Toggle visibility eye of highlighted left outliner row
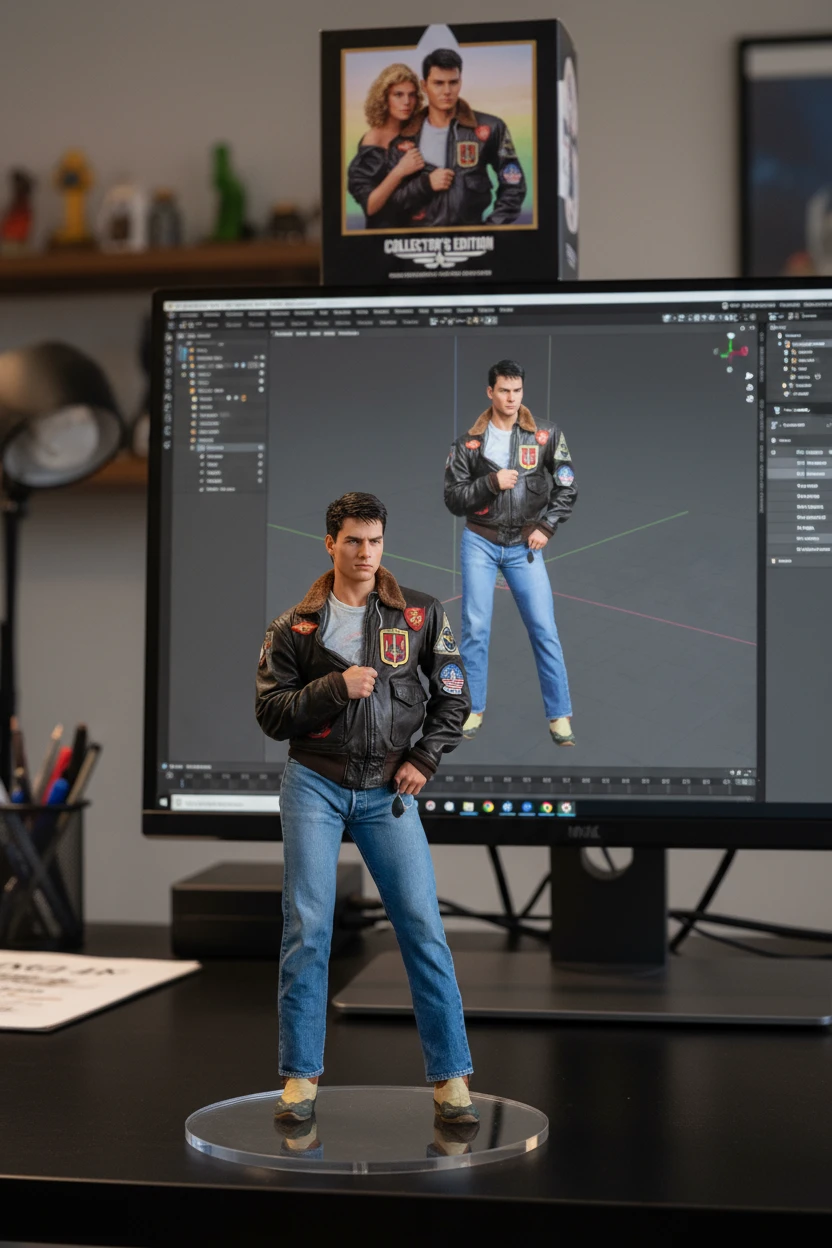 tap(259, 449)
